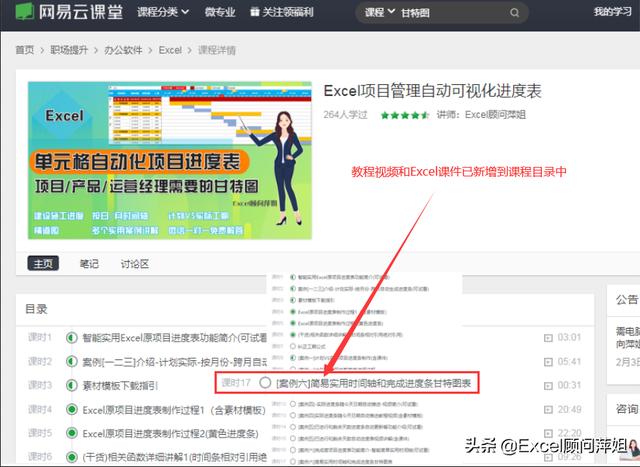Screen dimensions: 640x467
Task: Click instructor name Excel顾问萍姐
Action: tap(496, 115)
